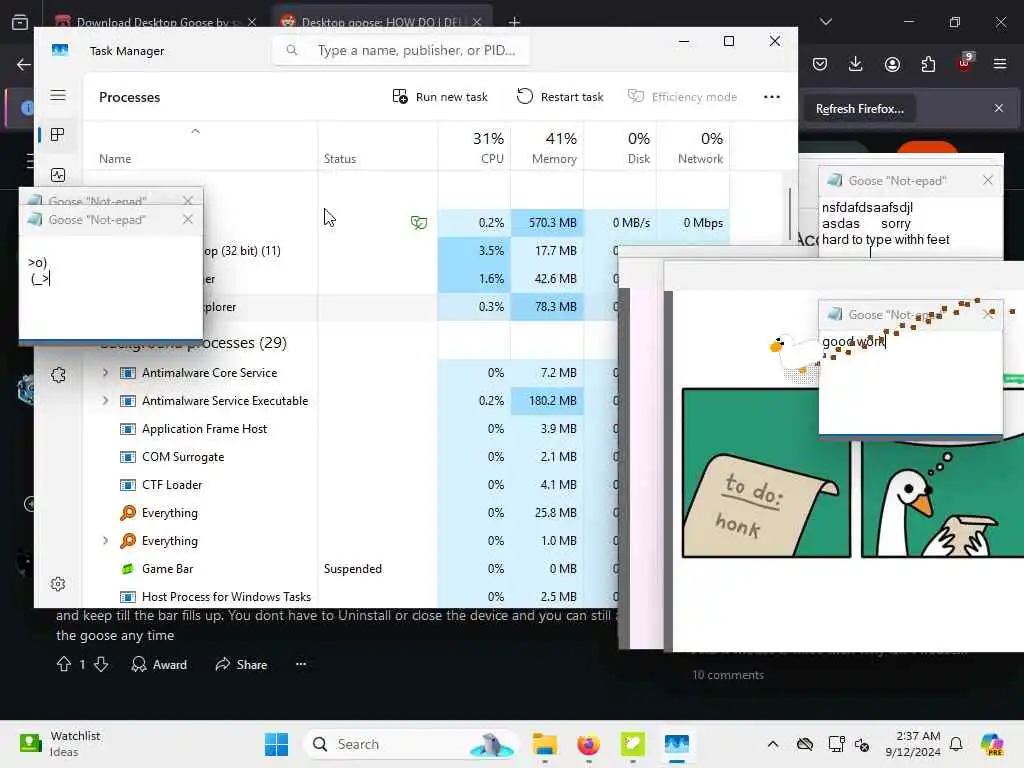Close the Goose Not-epad window with >o) text

[x=188, y=219]
